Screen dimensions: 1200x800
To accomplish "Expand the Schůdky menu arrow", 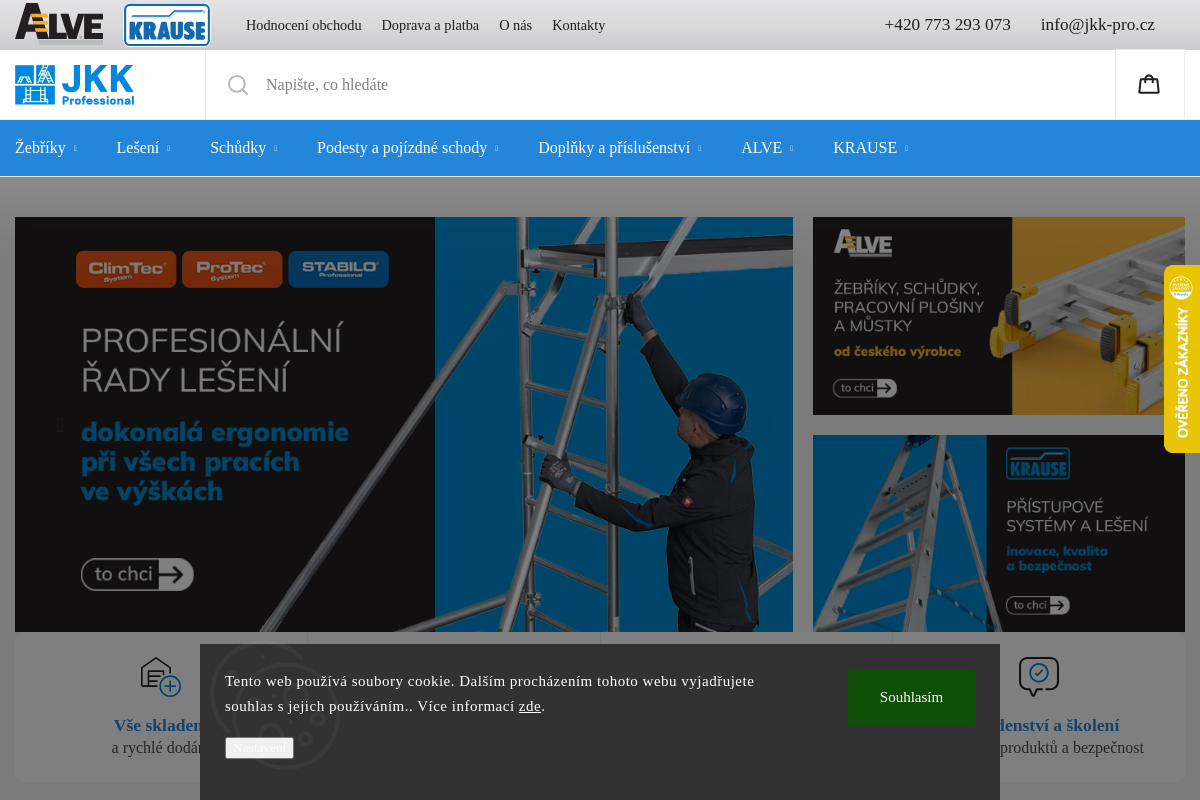I will (x=275, y=148).
